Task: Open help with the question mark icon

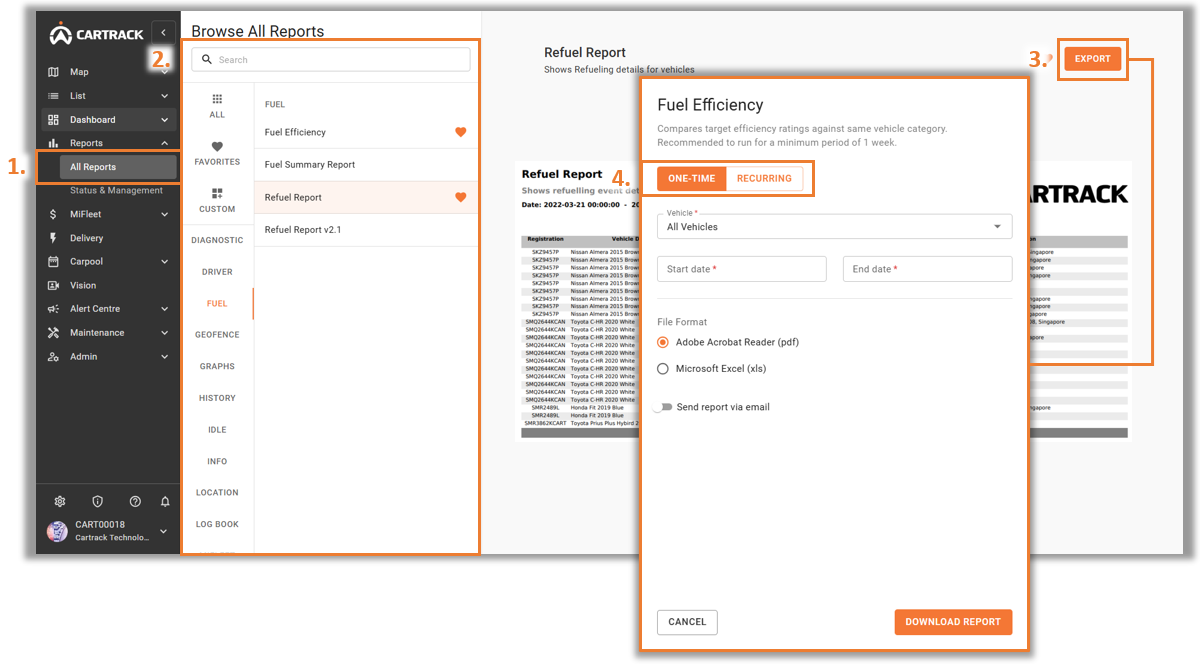Action: click(x=135, y=501)
